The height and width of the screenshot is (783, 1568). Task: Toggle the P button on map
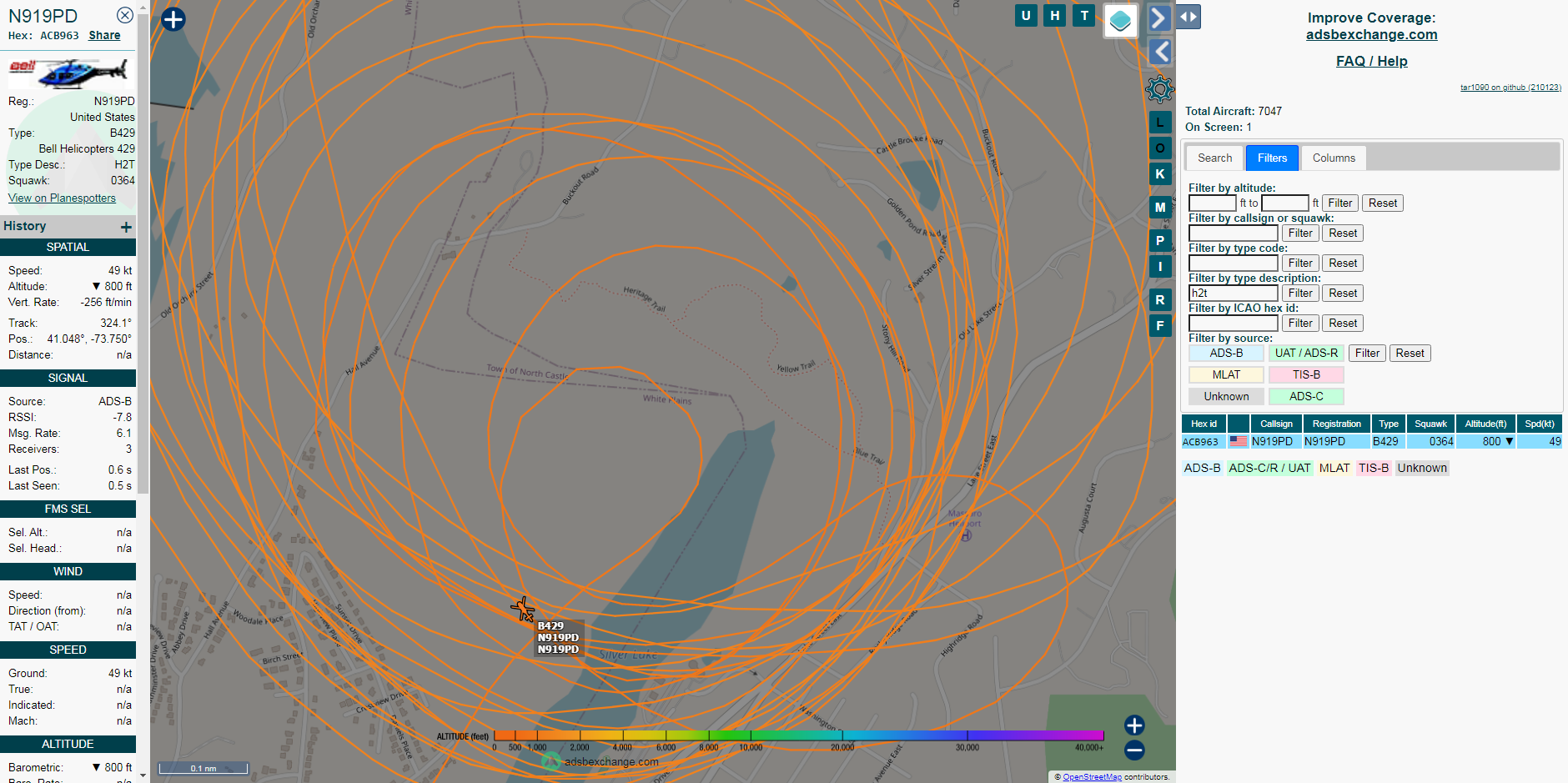coord(1160,241)
